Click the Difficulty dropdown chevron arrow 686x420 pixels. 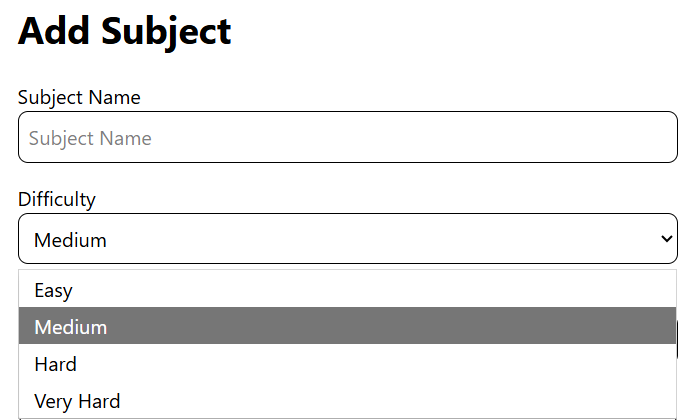(x=666, y=239)
